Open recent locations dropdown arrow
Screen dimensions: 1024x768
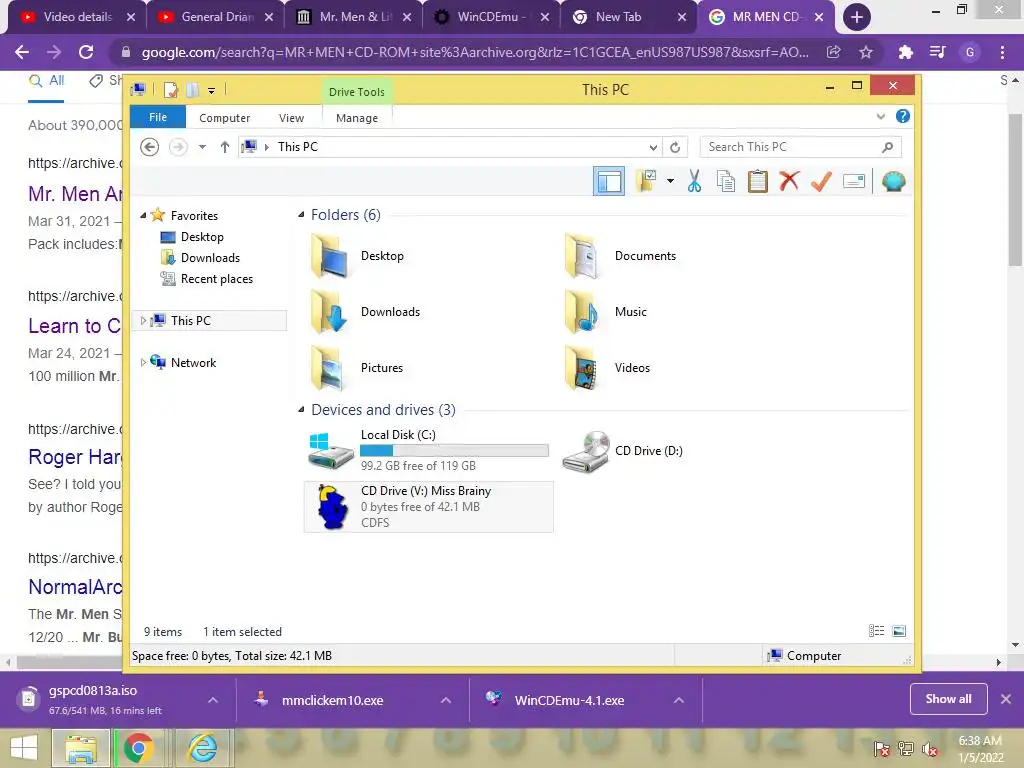tap(202, 148)
